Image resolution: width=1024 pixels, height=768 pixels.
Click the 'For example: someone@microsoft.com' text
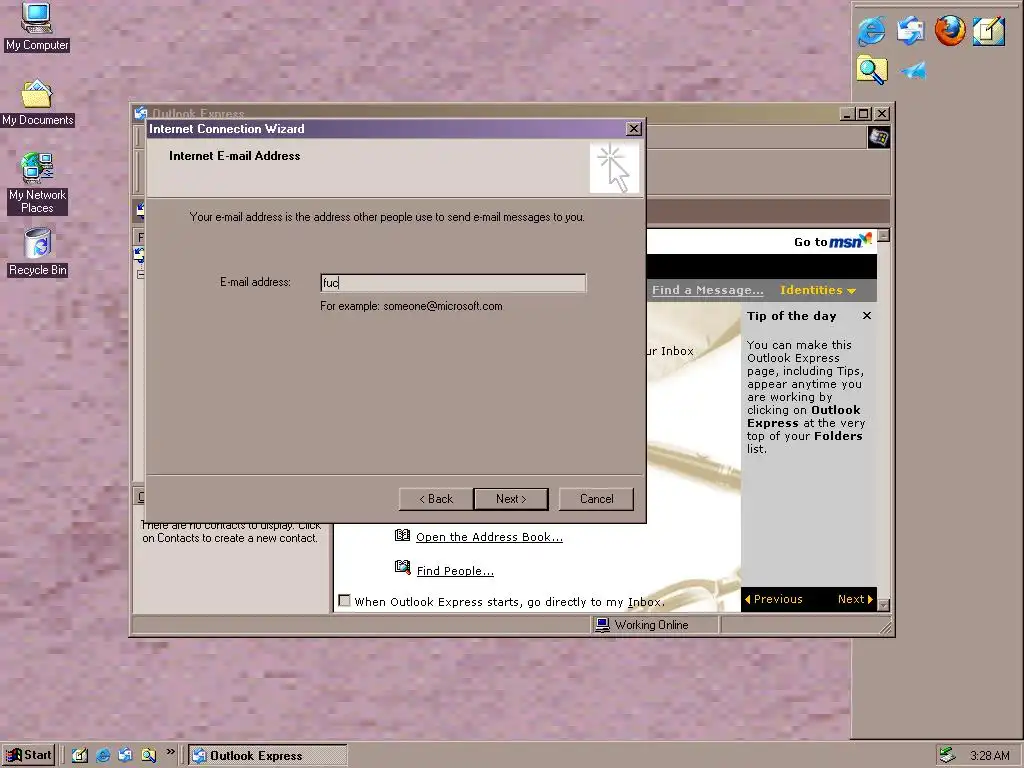tap(411, 306)
